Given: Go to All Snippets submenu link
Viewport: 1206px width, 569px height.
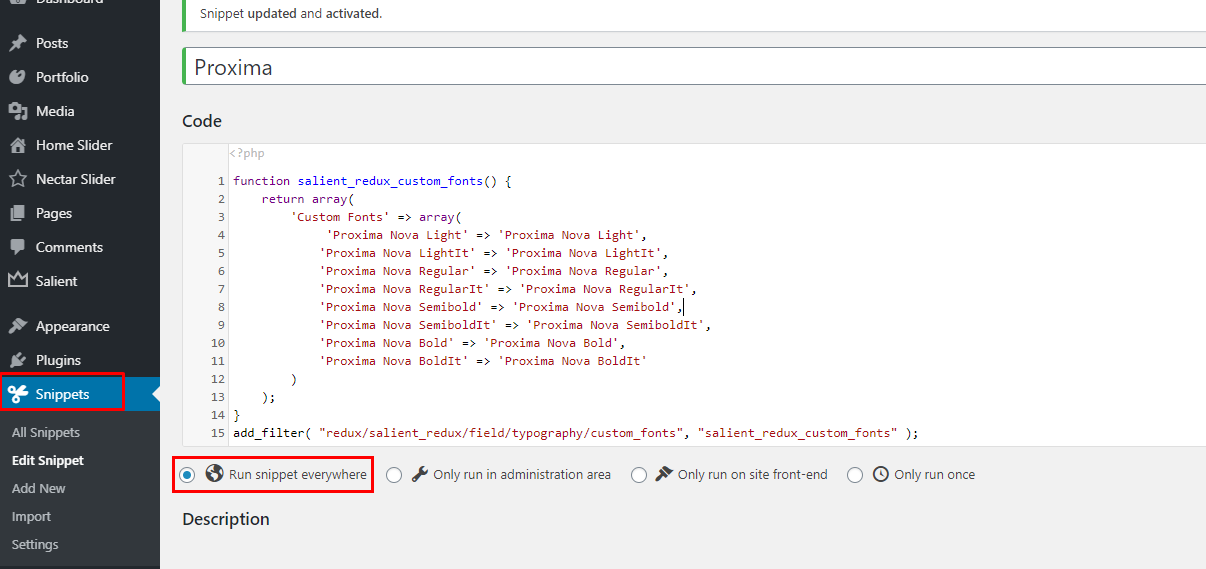Looking at the screenshot, I should point(46,432).
